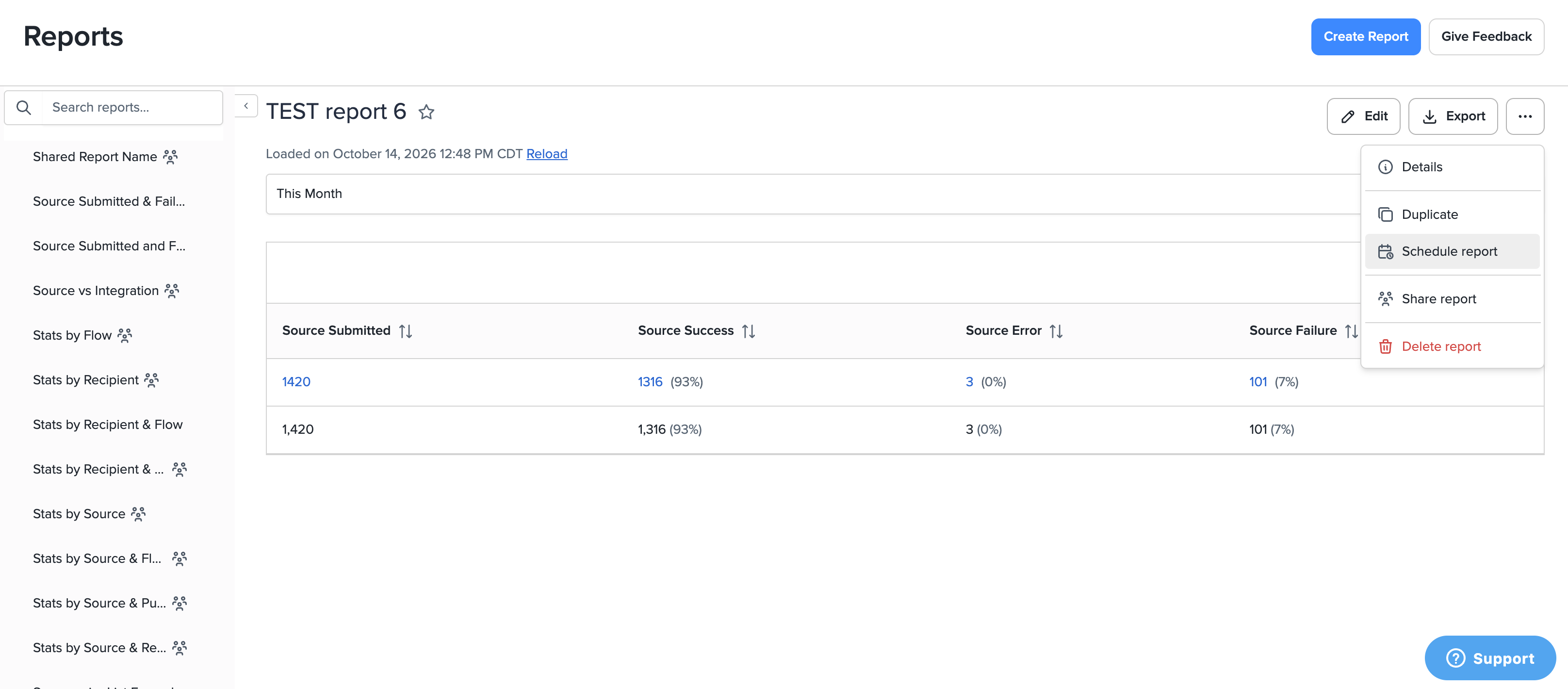This screenshot has height=689, width=1568.
Task: Open Shared Report Name in sidebar
Action: pyautogui.click(x=95, y=157)
